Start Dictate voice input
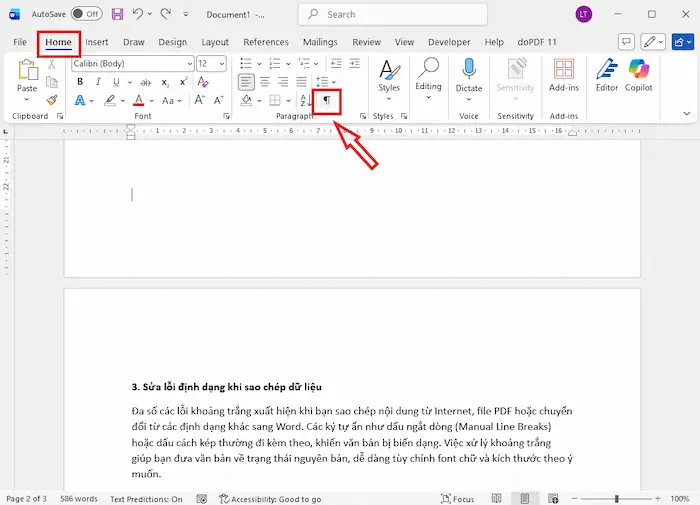The height and width of the screenshot is (505, 700). click(x=468, y=75)
